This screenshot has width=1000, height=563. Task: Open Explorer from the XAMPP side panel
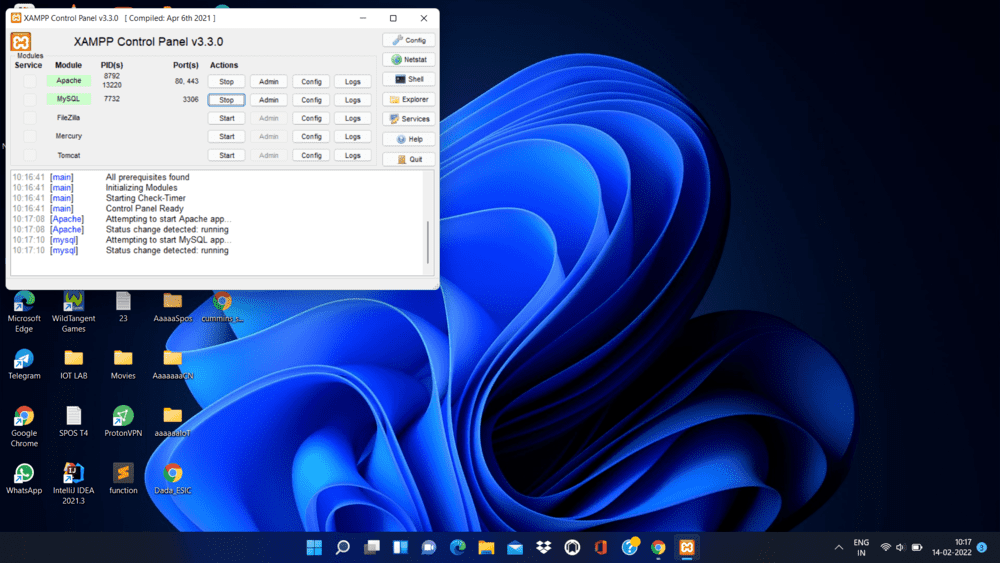click(408, 99)
